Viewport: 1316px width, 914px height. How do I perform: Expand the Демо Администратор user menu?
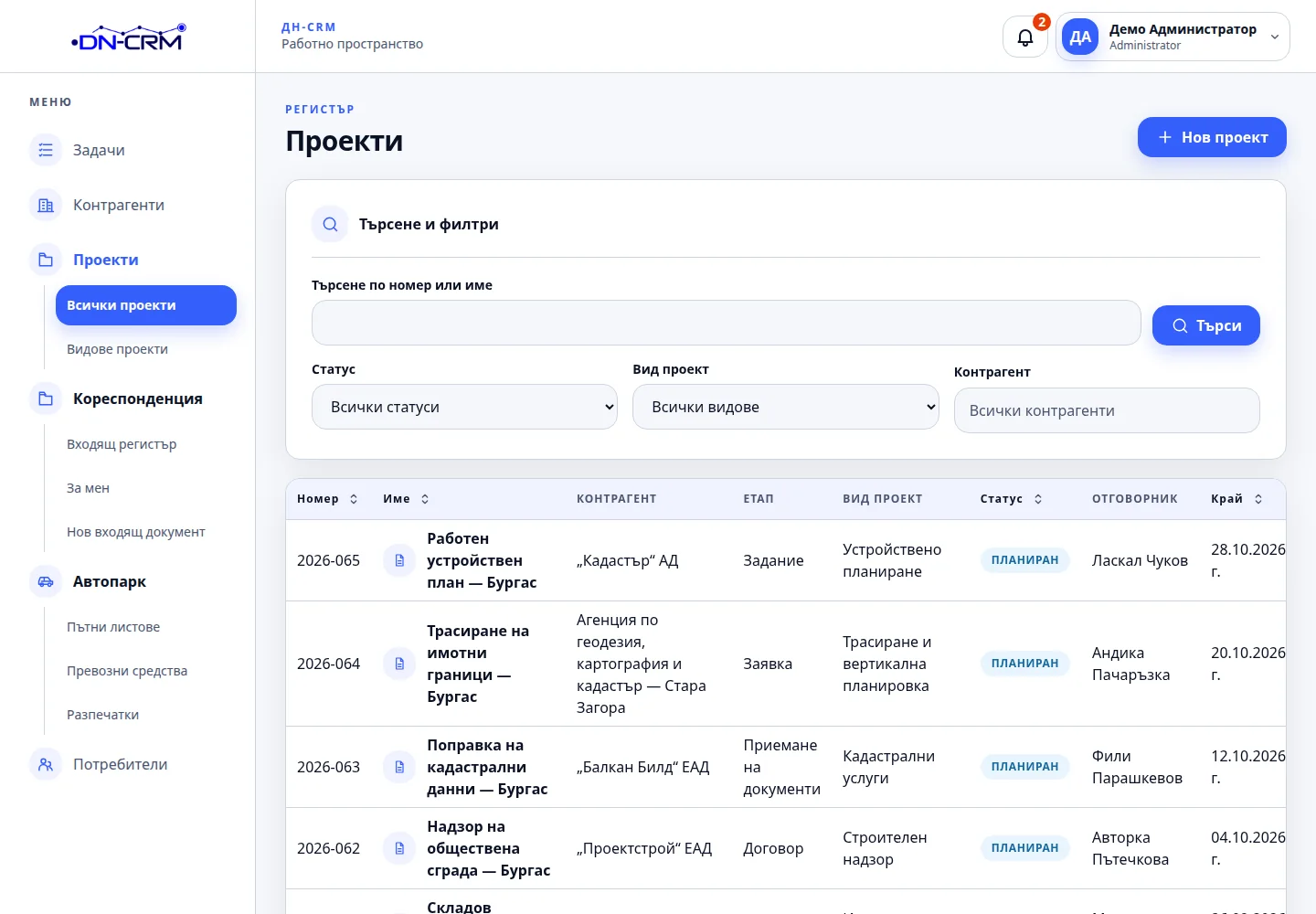click(1173, 37)
